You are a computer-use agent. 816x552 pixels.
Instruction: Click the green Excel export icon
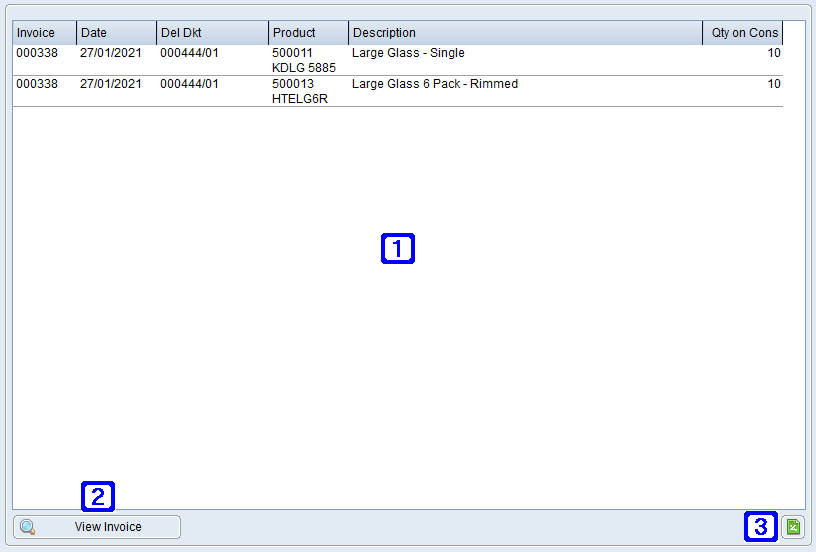(793, 527)
